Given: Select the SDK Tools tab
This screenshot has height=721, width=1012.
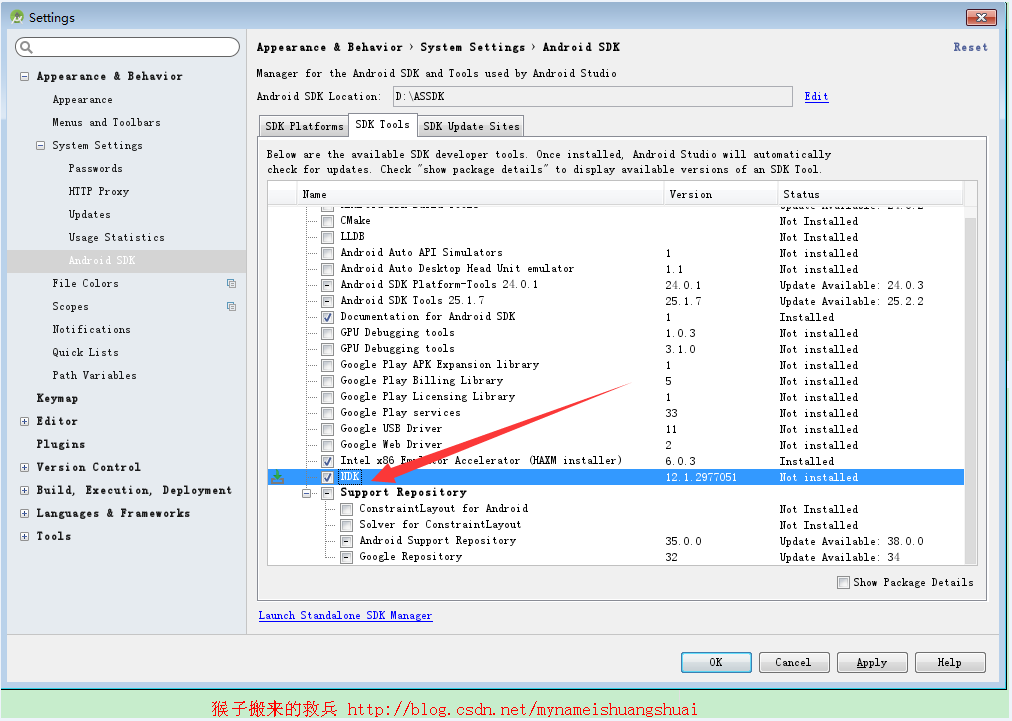Looking at the screenshot, I should (x=383, y=125).
